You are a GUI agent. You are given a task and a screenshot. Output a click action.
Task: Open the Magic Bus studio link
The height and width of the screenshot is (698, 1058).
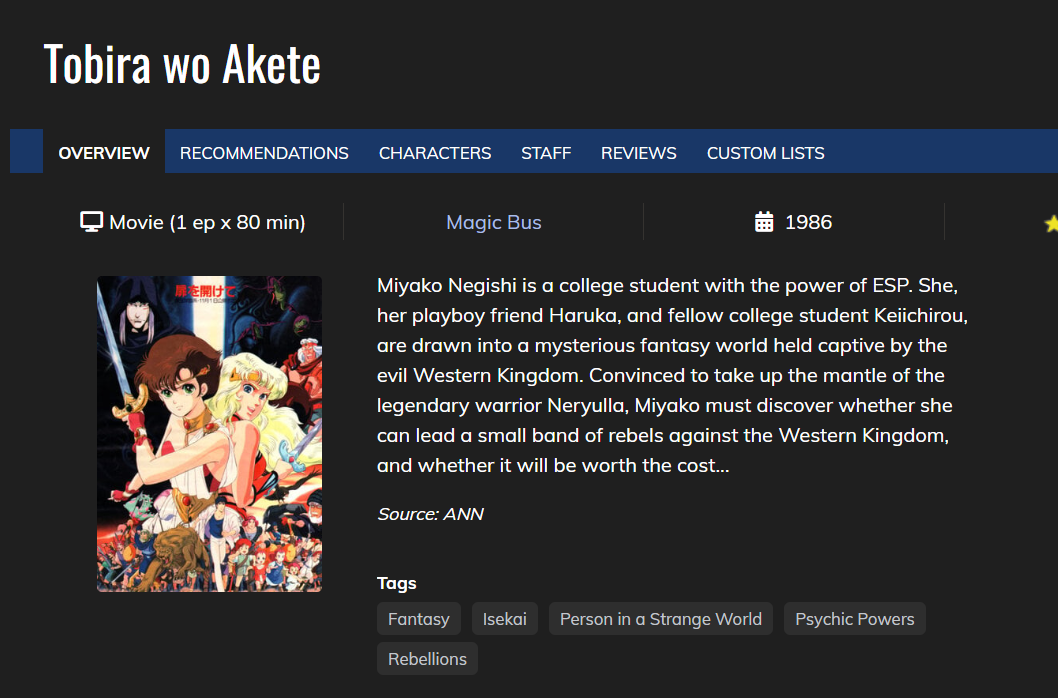494,222
